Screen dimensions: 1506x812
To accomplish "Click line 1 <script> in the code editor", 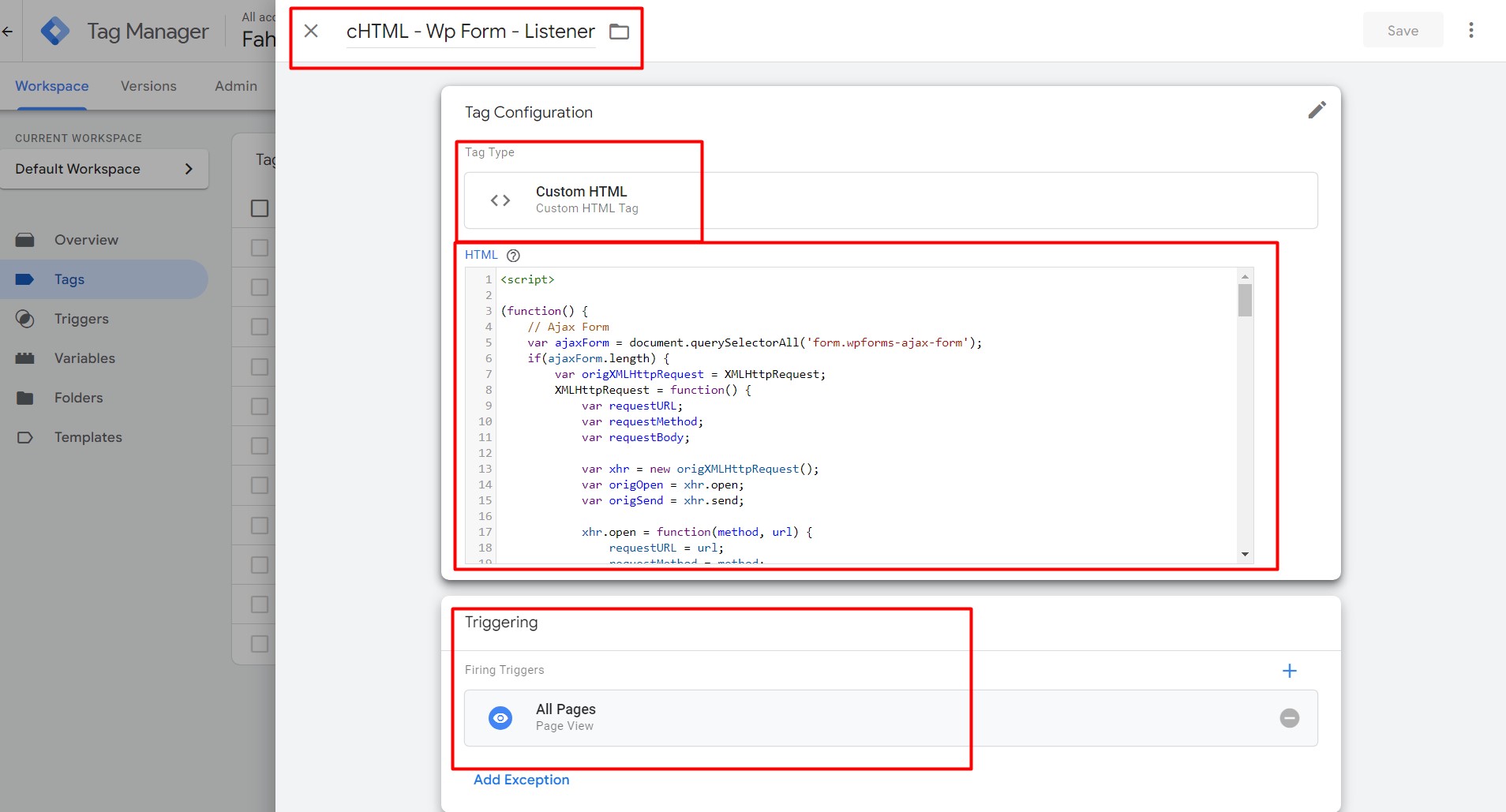I will 528,279.
